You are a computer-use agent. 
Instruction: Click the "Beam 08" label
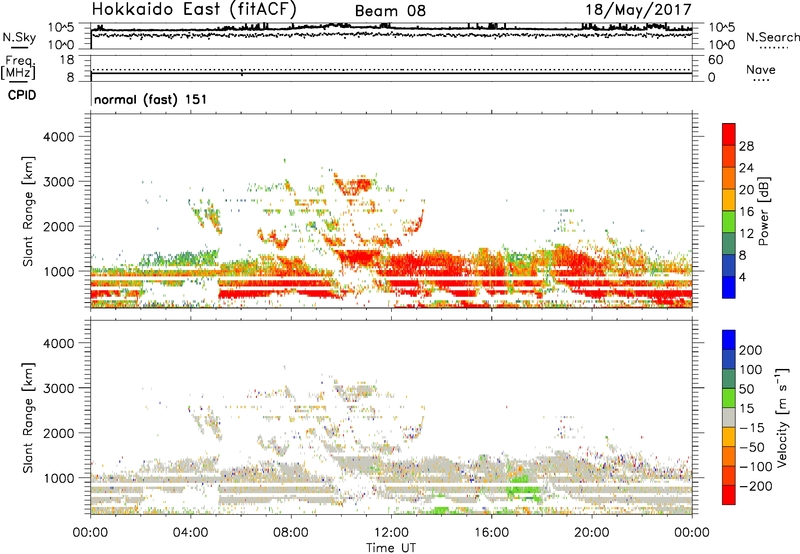390,11
